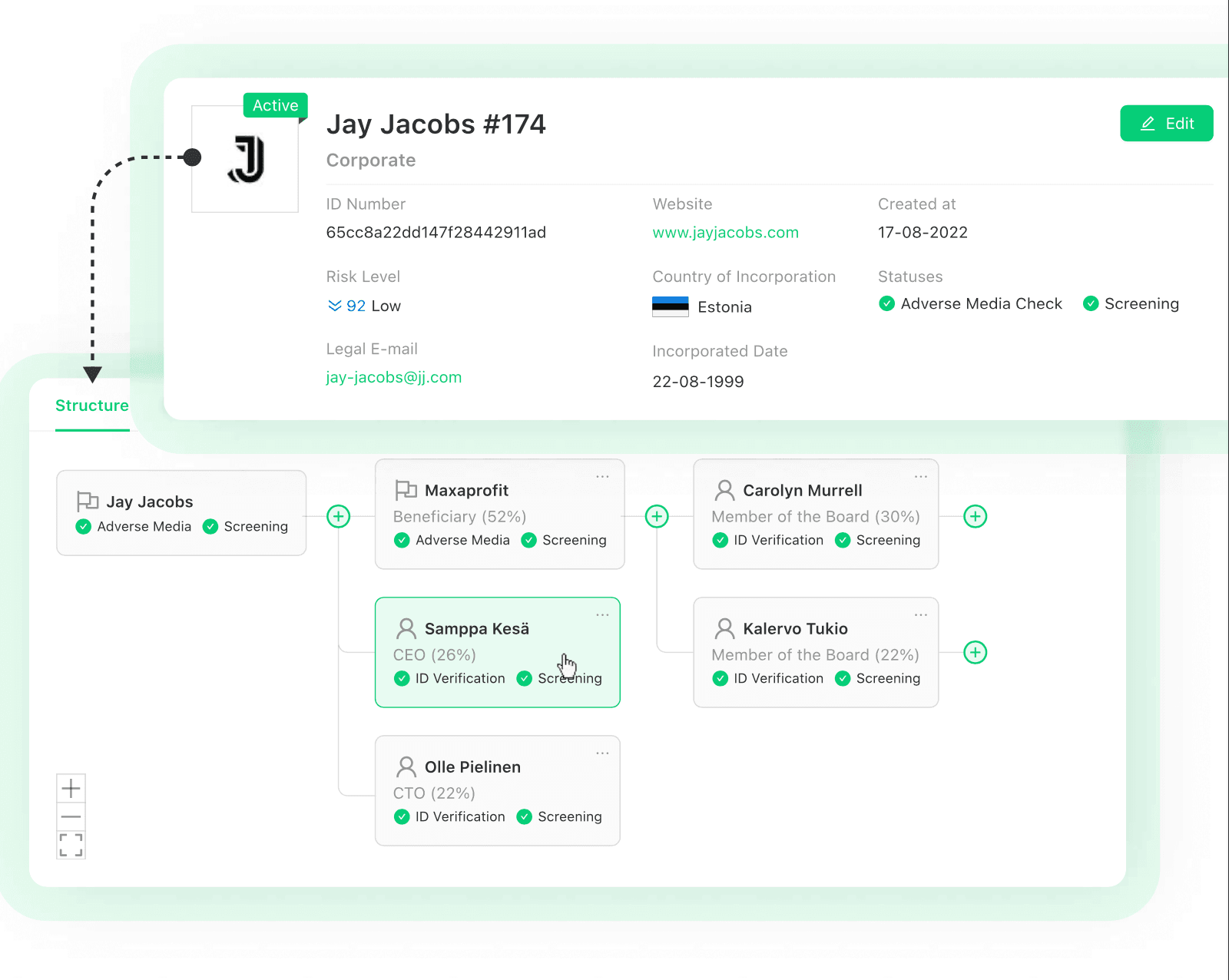
Task: Select the Carolyn Murrell name text
Action: click(x=802, y=490)
